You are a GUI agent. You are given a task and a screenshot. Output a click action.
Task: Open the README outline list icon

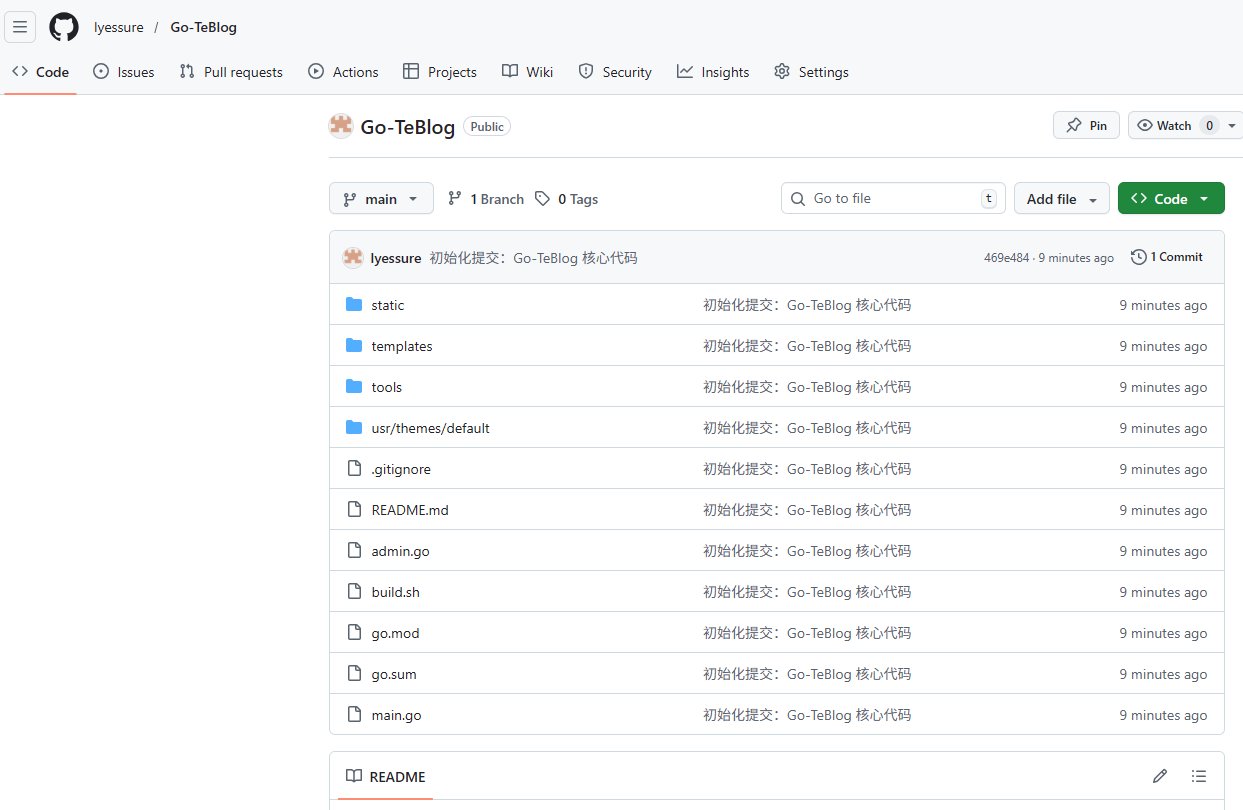[x=1199, y=776]
